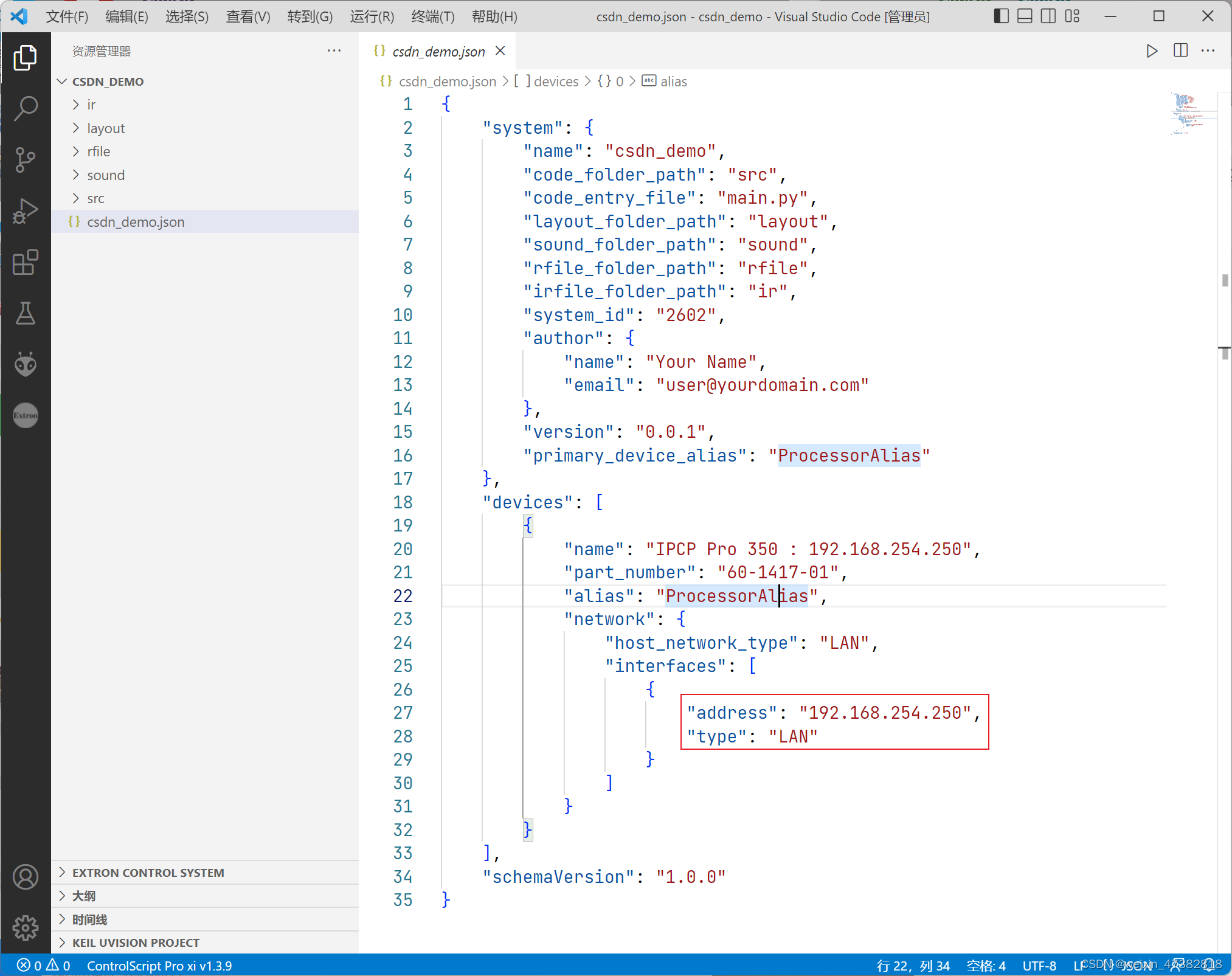The image size is (1232, 976).
Task: Open the Source Control view
Action: click(x=26, y=160)
